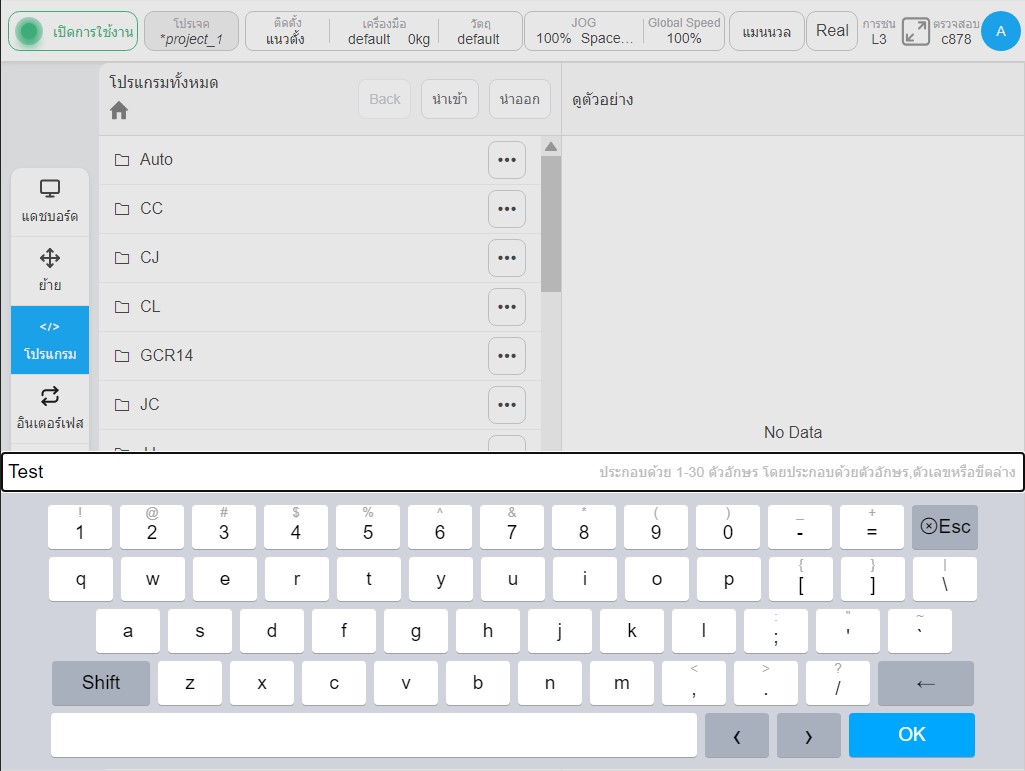Click the semicolon key
Image resolution: width=1025 pixels, height=771 pixels.
[776, 631]
